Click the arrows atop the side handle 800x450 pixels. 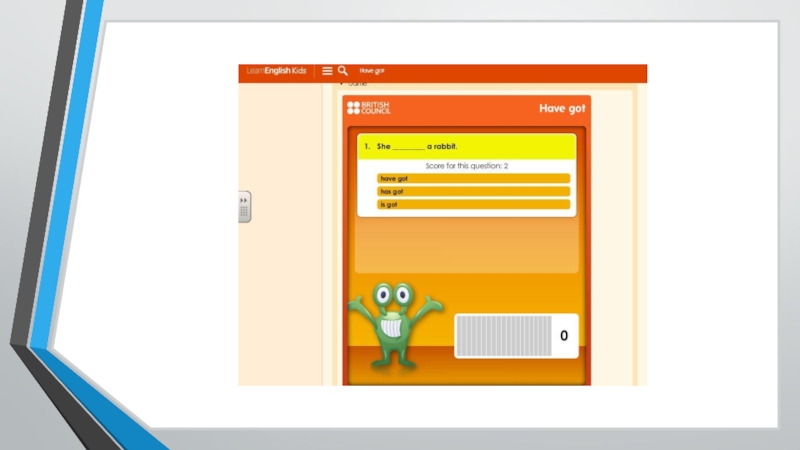pos(244,199)
